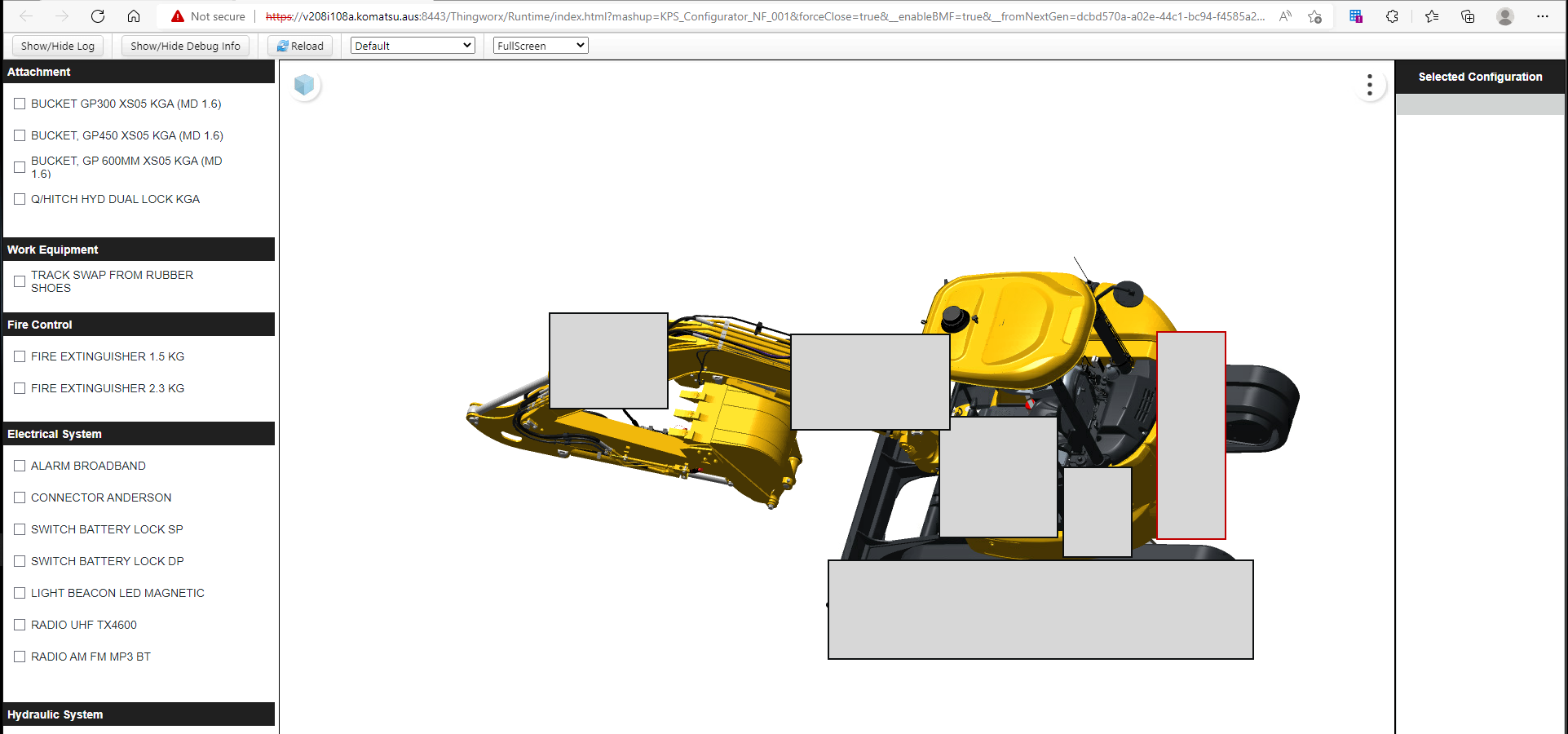Open the browser profile avatar icon
The image size is (1568, 734).
pos(1504,16)
